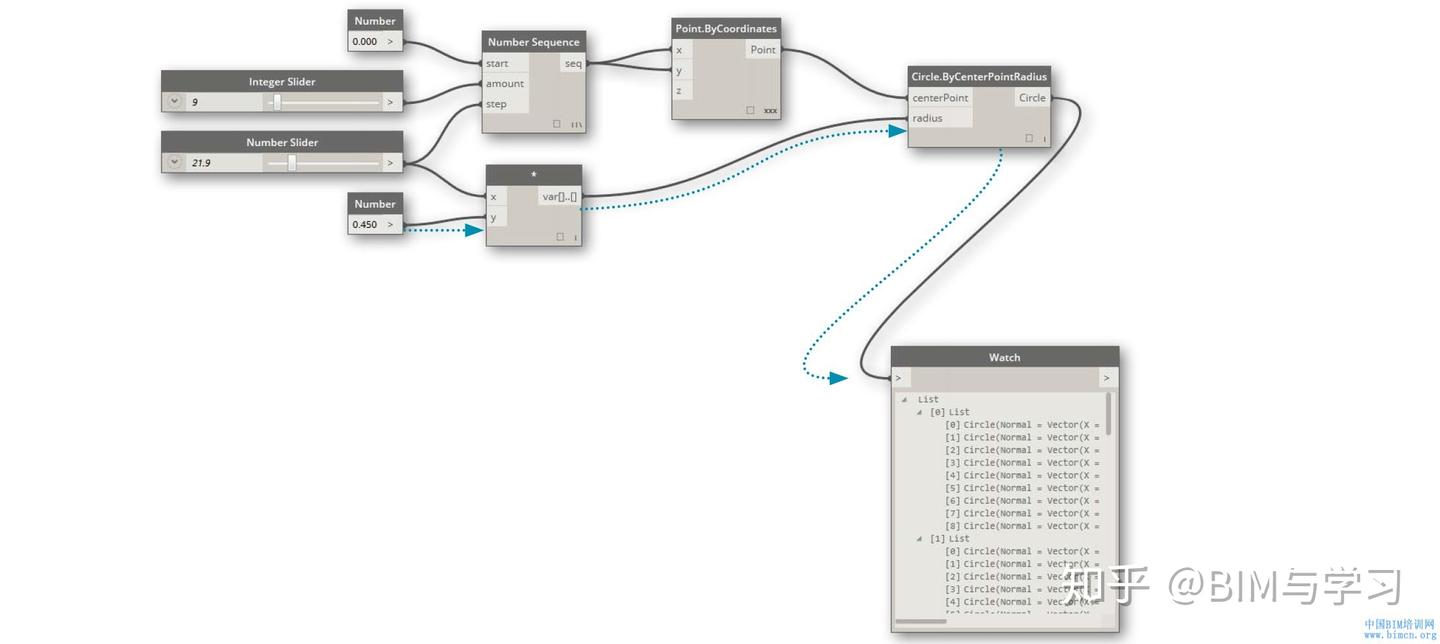This screenshot has height=644, width=1440.
Task: Toggle preview checkbox on Number Sequence node
Action: [x=557, y=124]
